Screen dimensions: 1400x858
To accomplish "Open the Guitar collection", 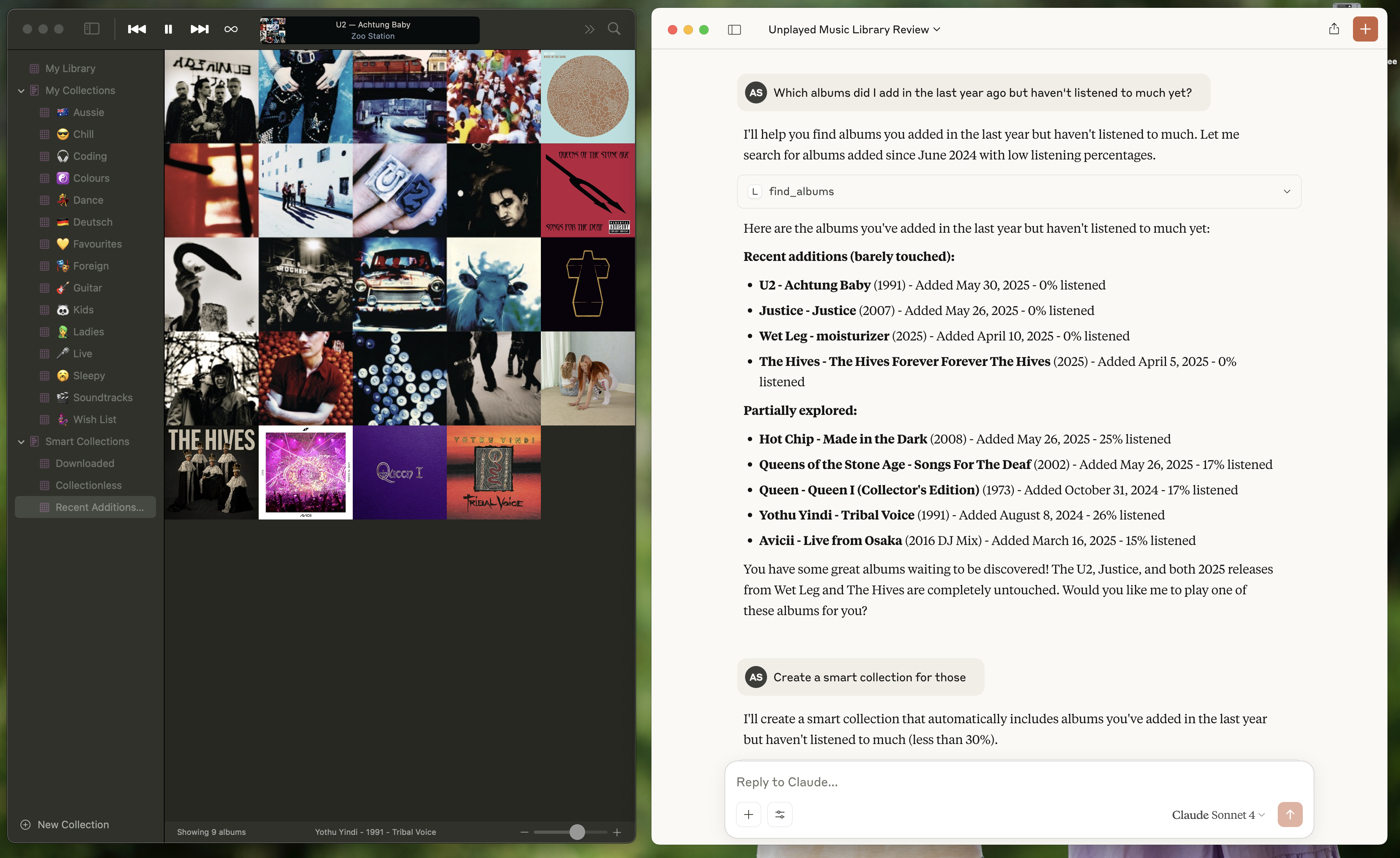I will pyautogui.click(x=85, y=288).
